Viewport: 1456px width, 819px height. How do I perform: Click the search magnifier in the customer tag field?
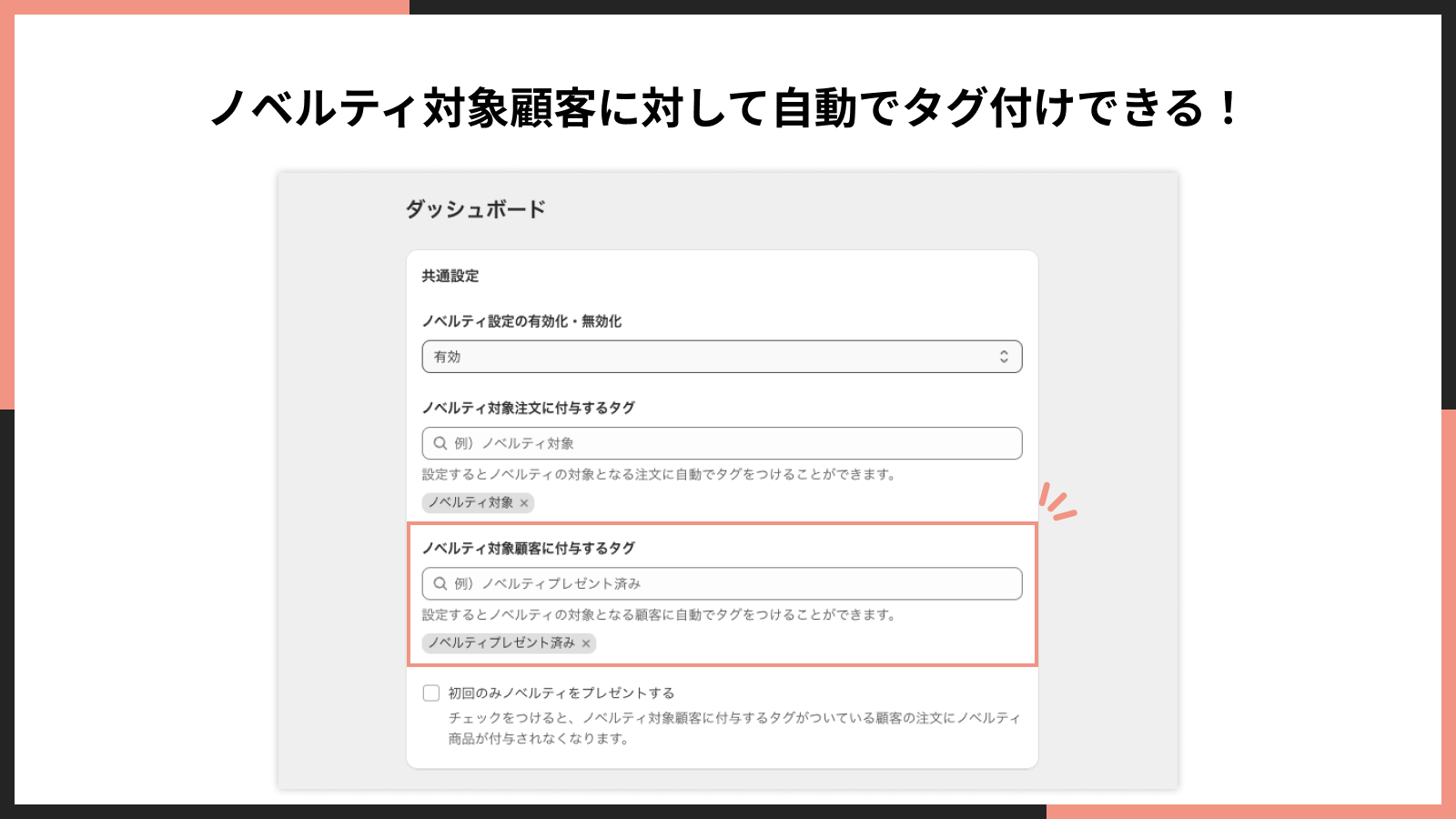click(440, 583)
